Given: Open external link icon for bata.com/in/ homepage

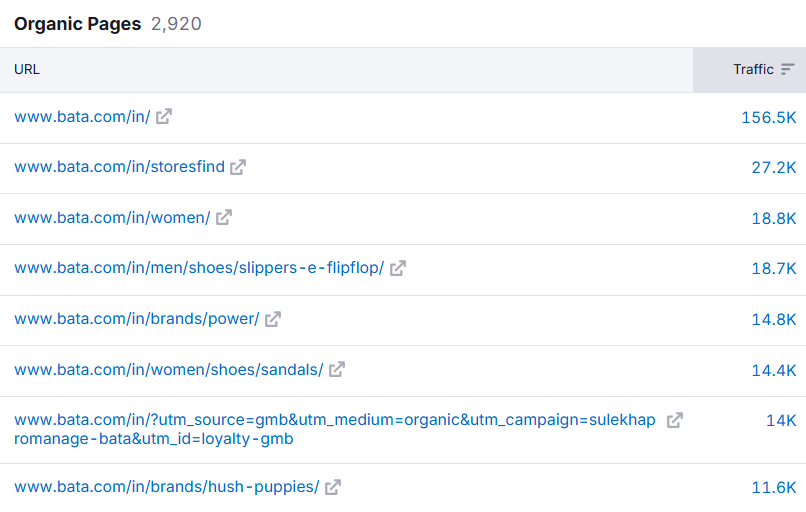Looking at the screenshot, I should pyautogui.click(x=164, y=117).
